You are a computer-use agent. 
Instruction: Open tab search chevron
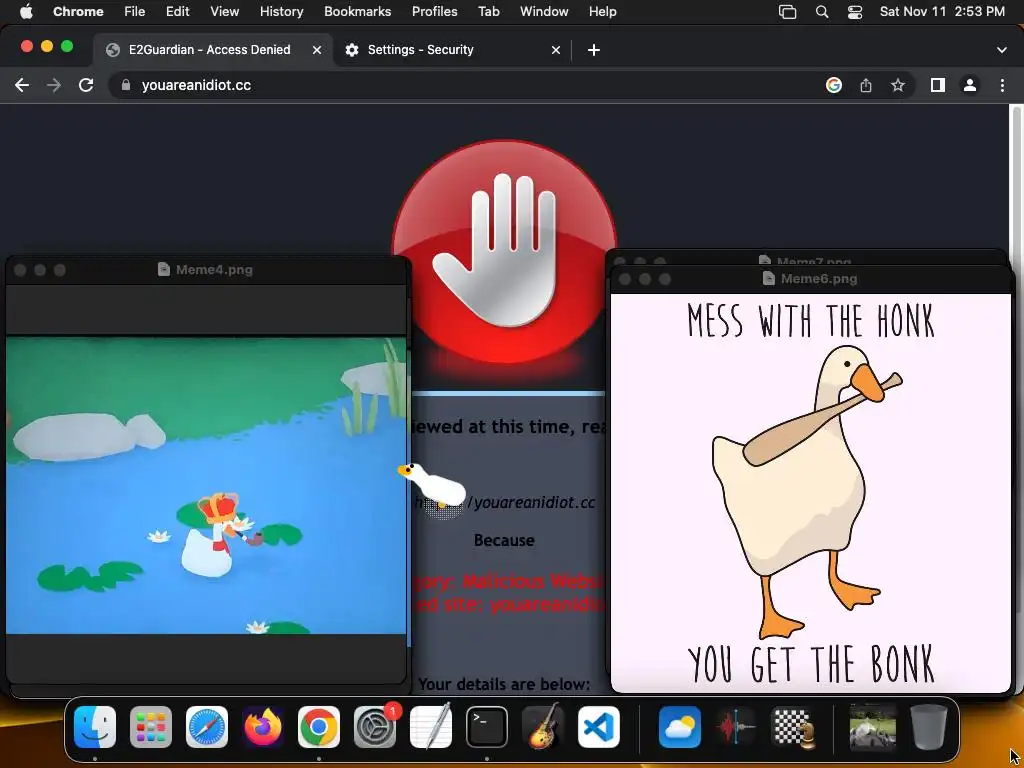click(x=1002, y=50)
